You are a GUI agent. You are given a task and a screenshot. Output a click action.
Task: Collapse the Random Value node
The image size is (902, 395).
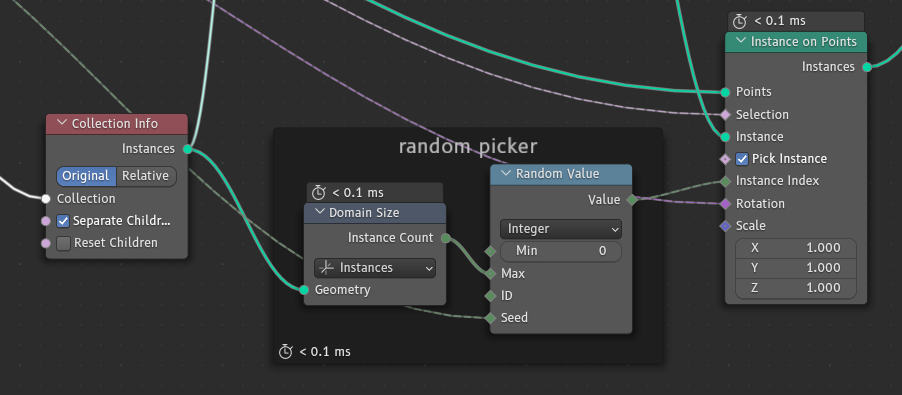506,174
